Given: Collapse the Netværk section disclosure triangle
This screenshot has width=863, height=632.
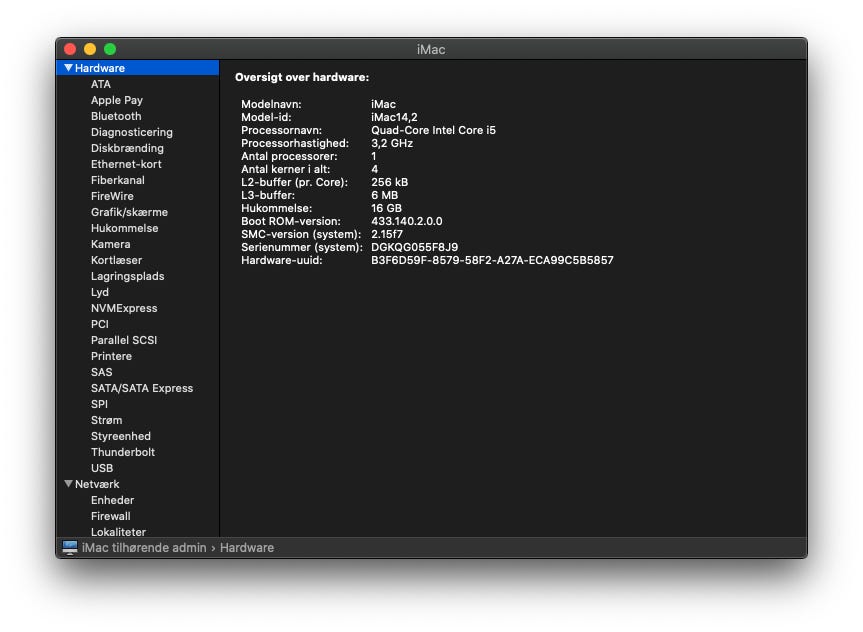Looking at the screenshot, I should tap(68, 484).
